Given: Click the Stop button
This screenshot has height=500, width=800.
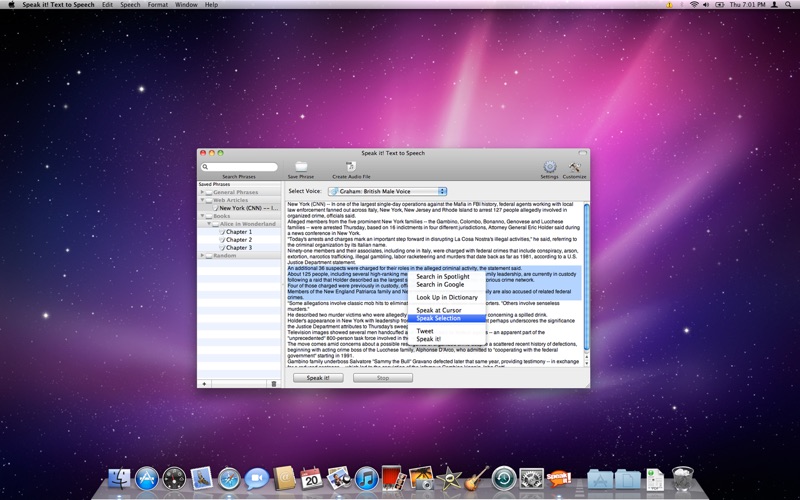Looking at the screenshot, I should pyautogui.click(x=383, y=378).
